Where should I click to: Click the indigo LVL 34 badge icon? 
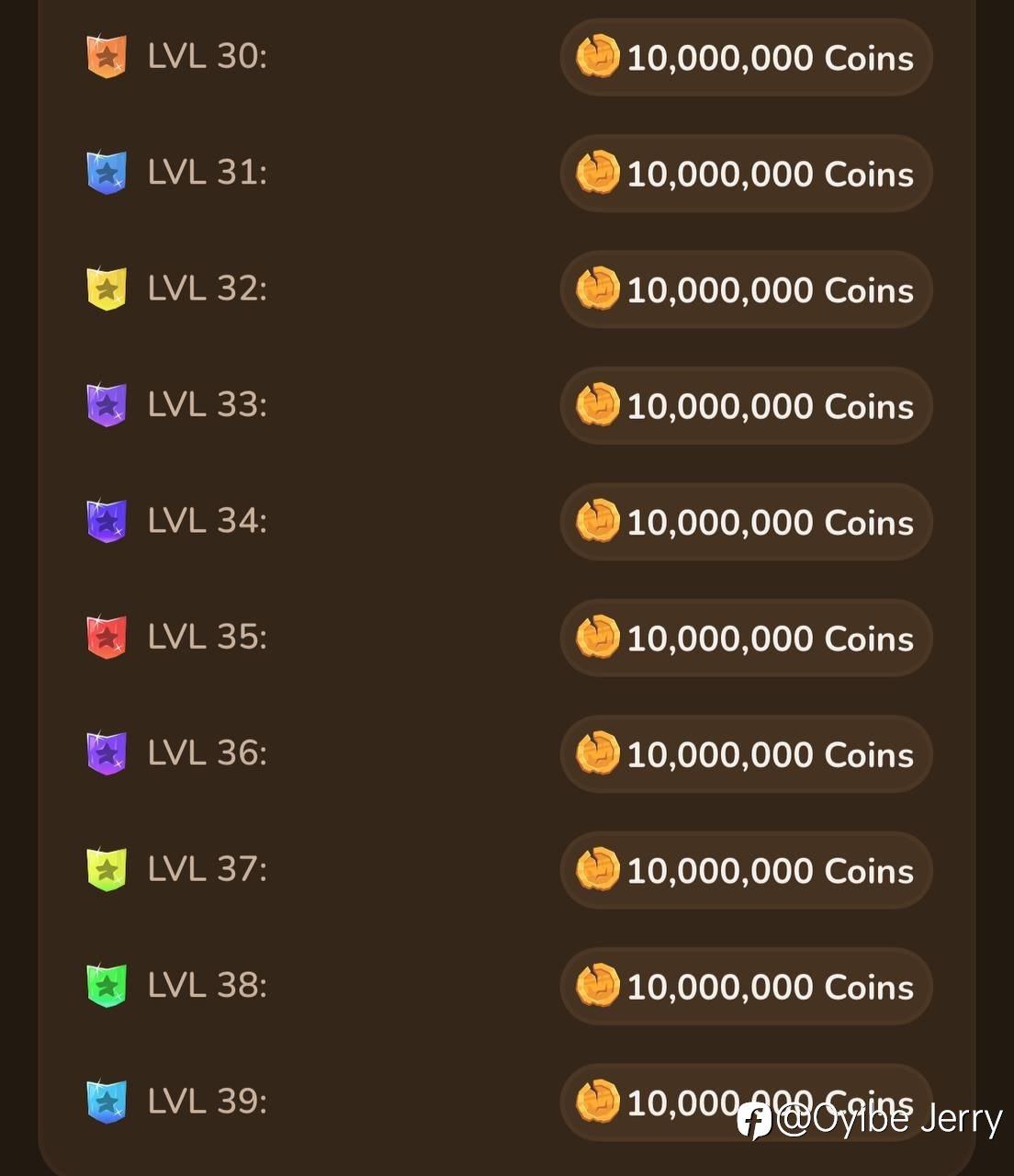click(x=107, y=521)
